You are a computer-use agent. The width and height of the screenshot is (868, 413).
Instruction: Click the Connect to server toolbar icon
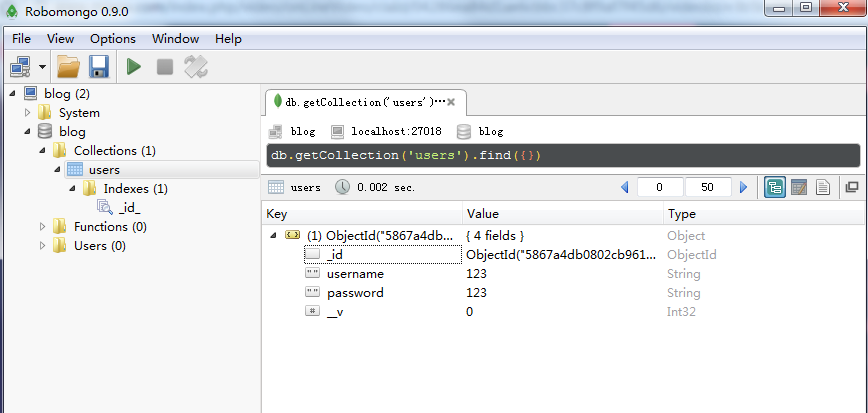21,67
